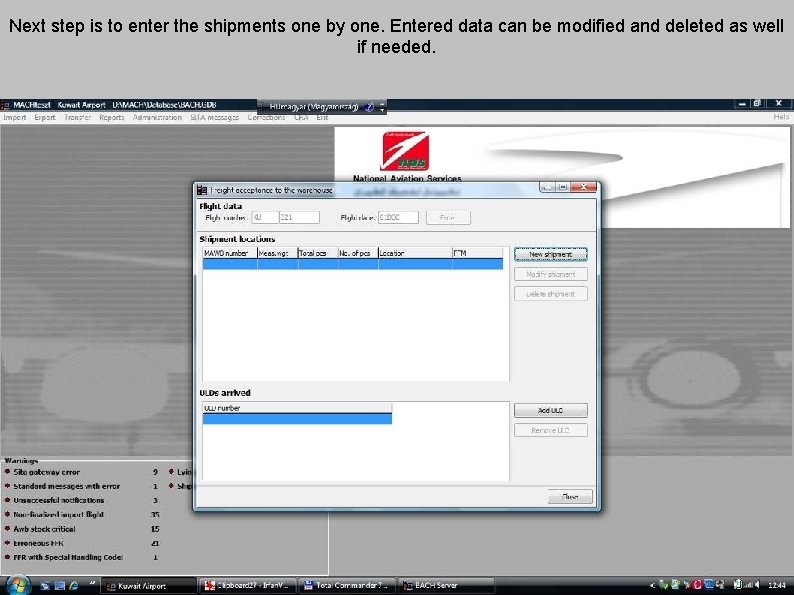Click the language bar help icon

369,106
